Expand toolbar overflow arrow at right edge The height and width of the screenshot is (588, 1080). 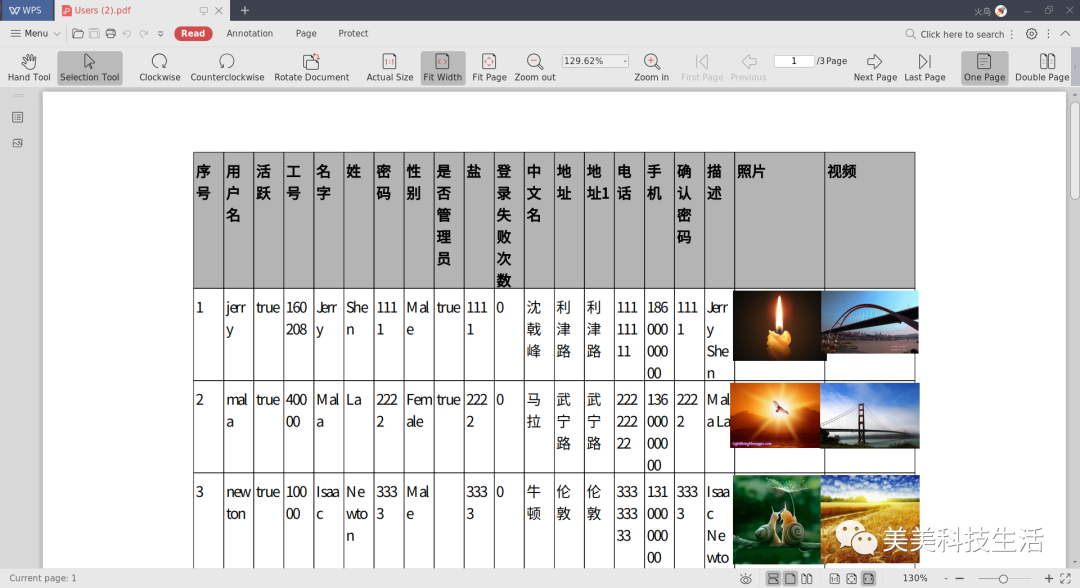(1075, 67)
